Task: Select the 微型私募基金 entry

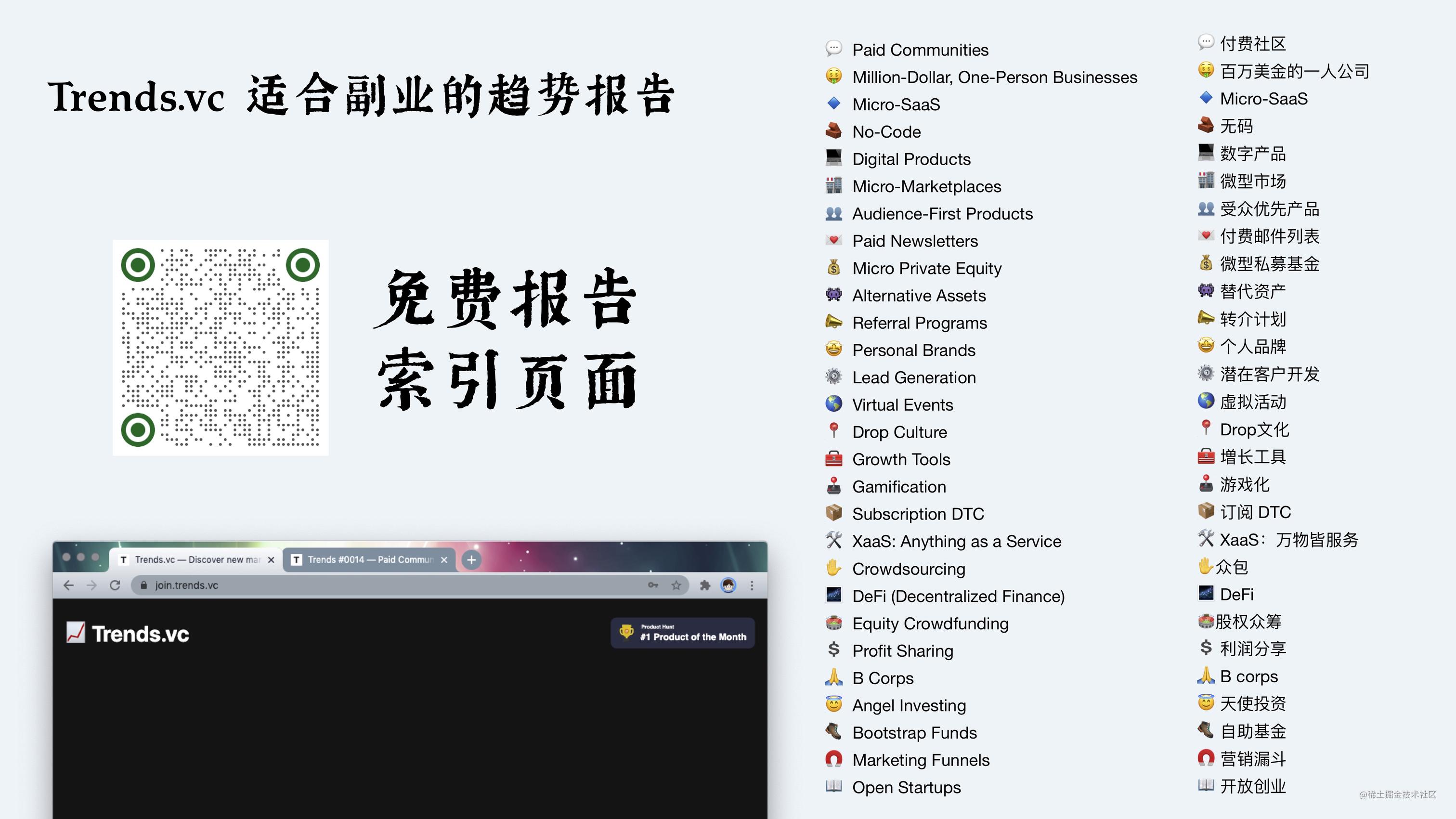Action: (x=1270, y=263)
